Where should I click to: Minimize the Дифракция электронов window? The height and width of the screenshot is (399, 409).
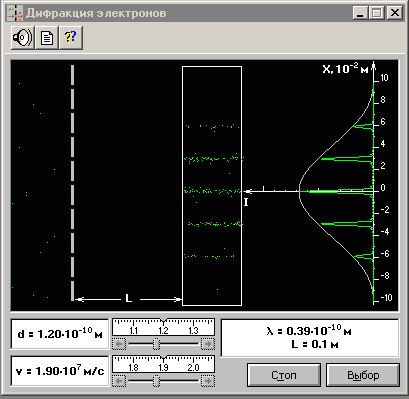point(359,13)
